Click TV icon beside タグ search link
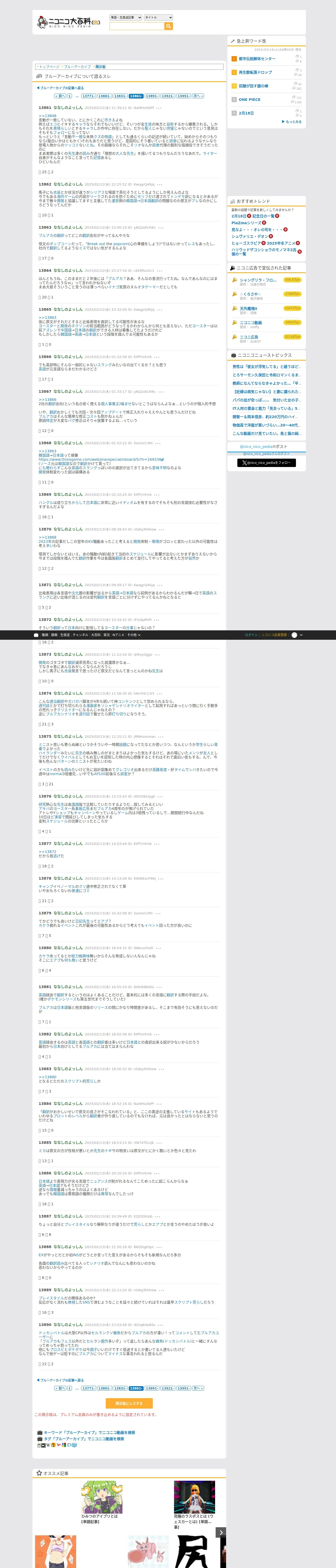336x1568 pixels. coord(40,1439)
